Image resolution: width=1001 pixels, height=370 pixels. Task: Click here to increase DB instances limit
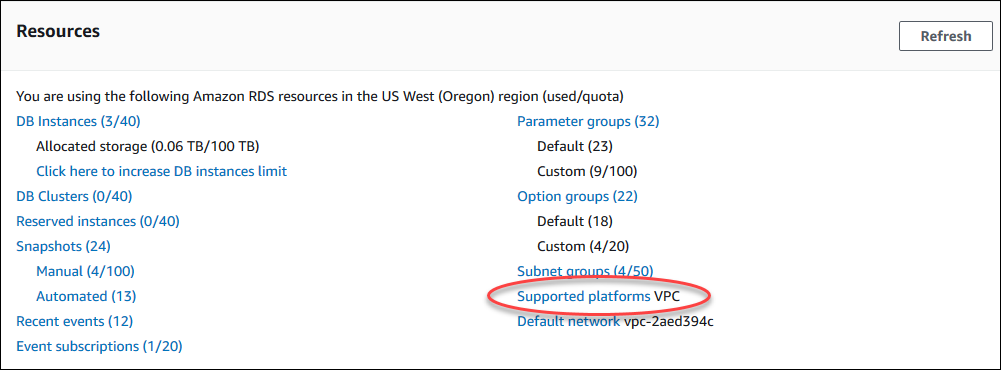tap(162, 171)
